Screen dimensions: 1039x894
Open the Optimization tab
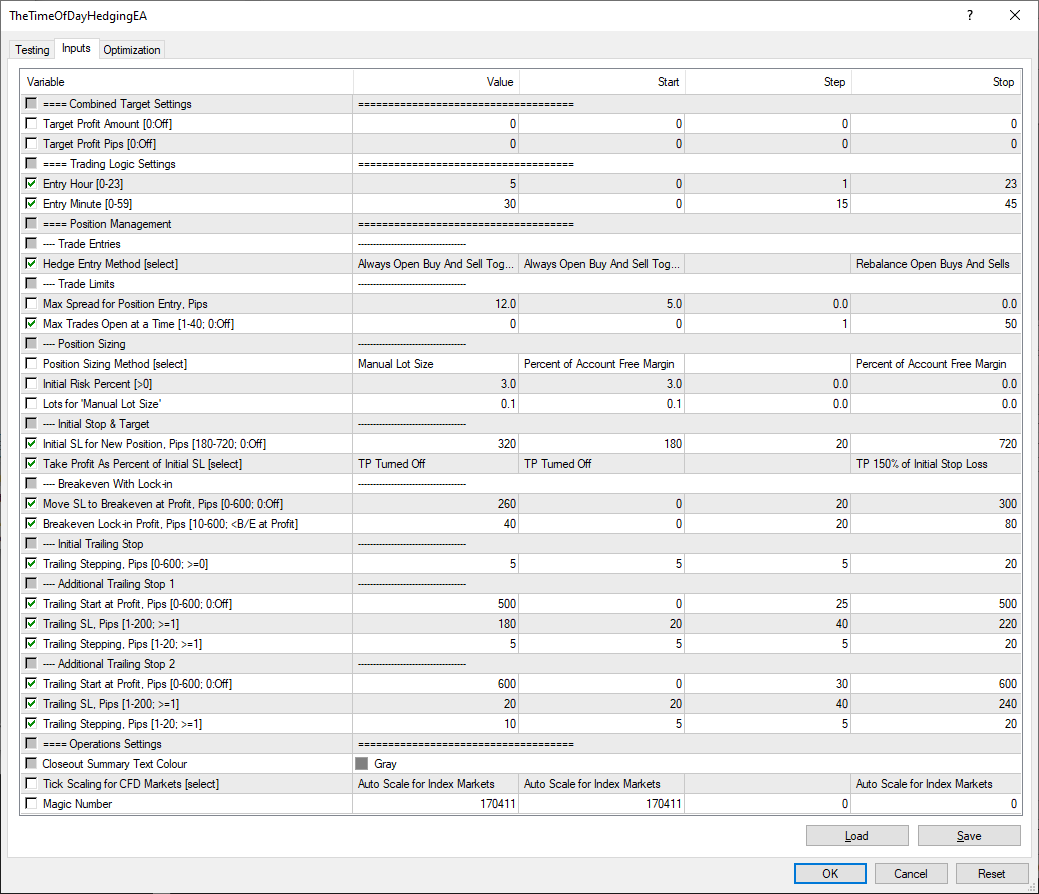click(132, 50)
